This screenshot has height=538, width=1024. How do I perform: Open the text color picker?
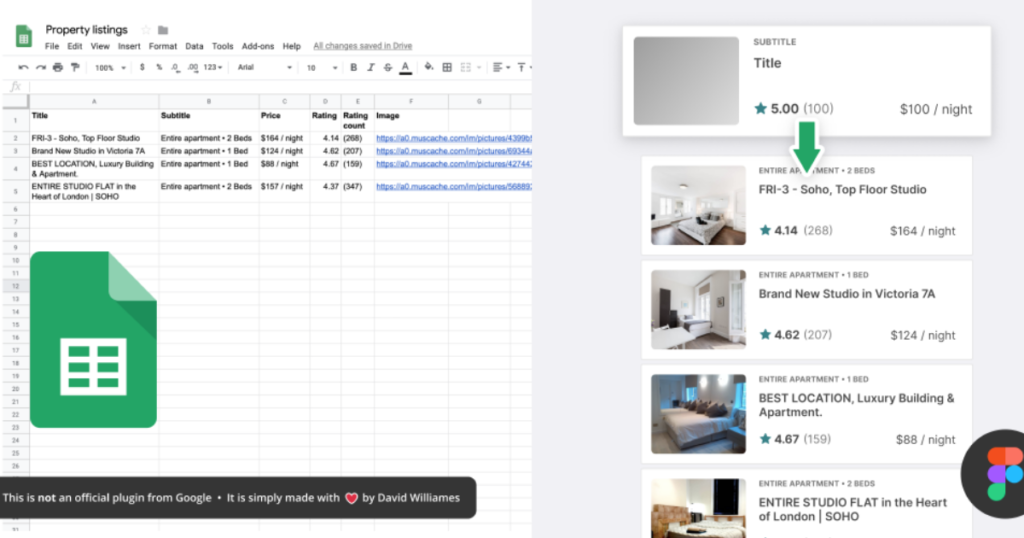(x=406, y=68)
